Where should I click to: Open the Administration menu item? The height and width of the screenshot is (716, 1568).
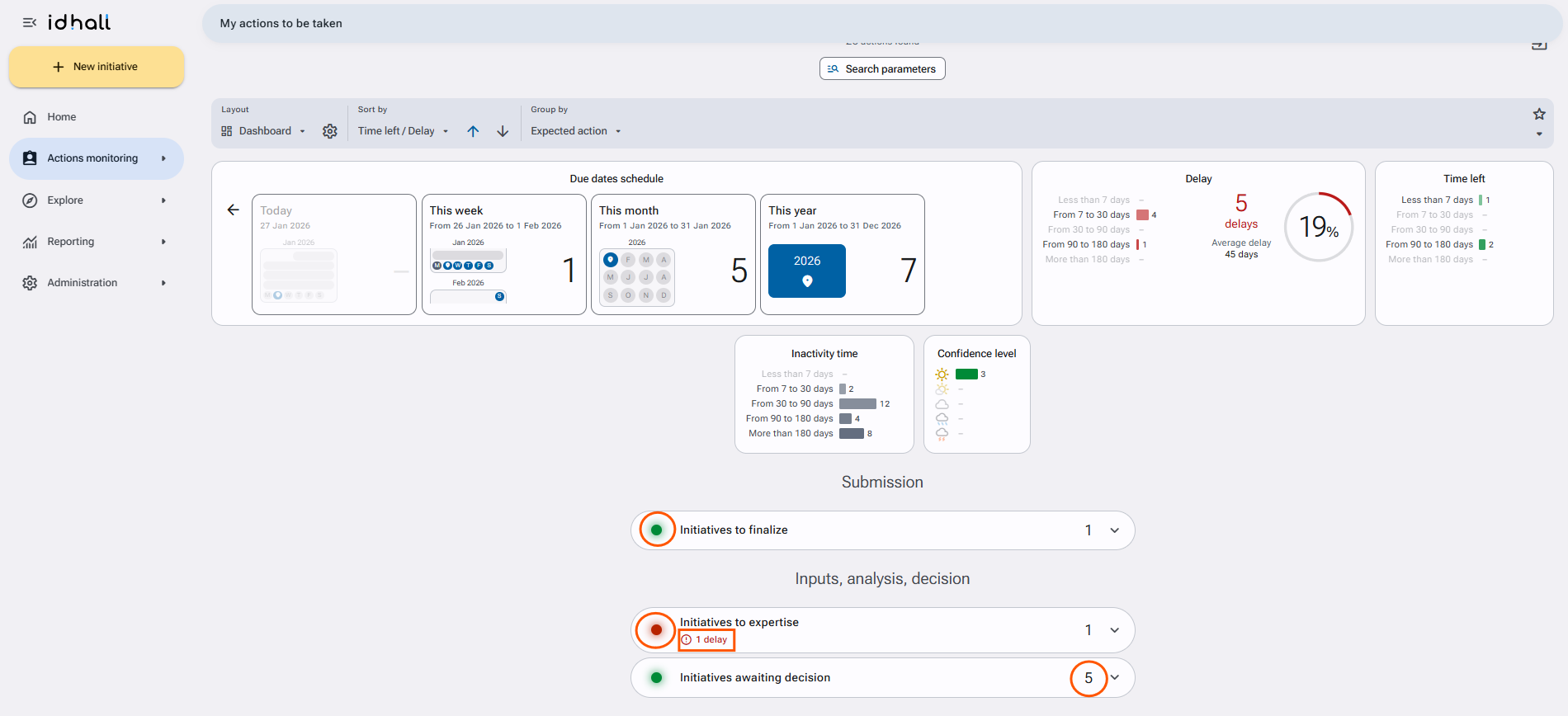tap(97, 283)
